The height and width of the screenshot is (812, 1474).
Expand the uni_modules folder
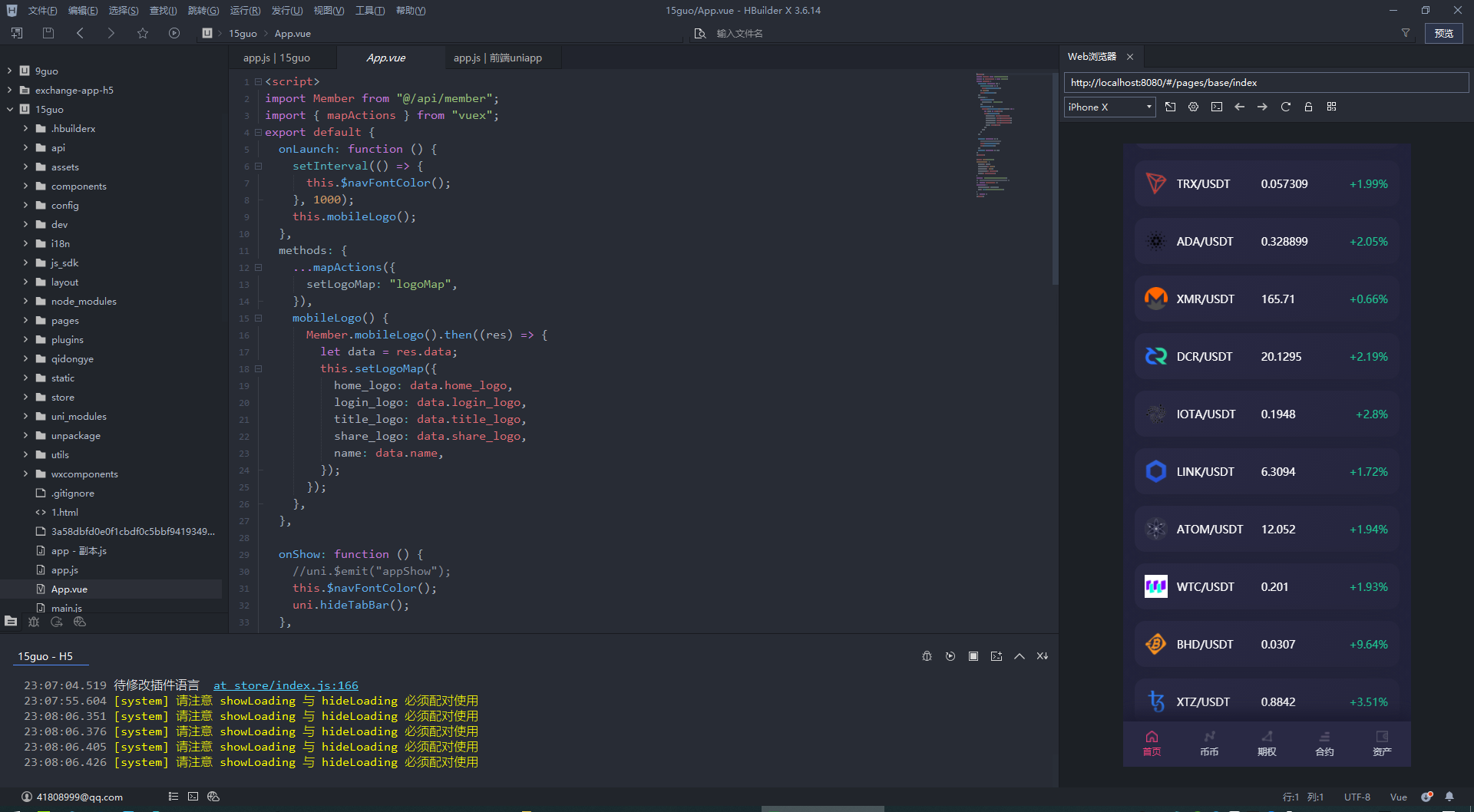25,416
